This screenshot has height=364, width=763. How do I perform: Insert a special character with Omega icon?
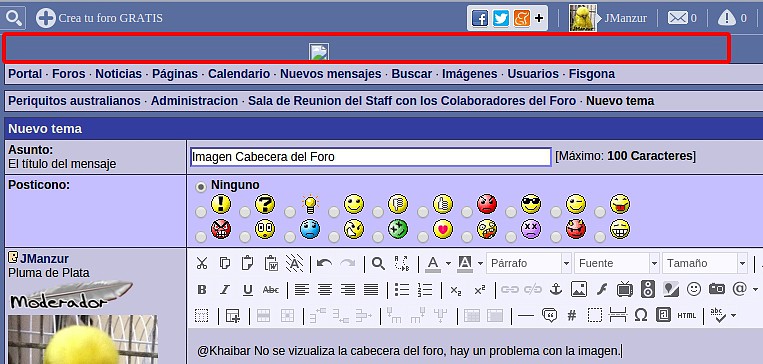click(641, 315)
